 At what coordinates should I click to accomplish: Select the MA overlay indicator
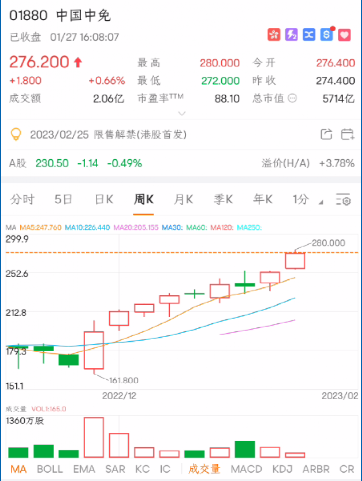(x=19, y=469)
